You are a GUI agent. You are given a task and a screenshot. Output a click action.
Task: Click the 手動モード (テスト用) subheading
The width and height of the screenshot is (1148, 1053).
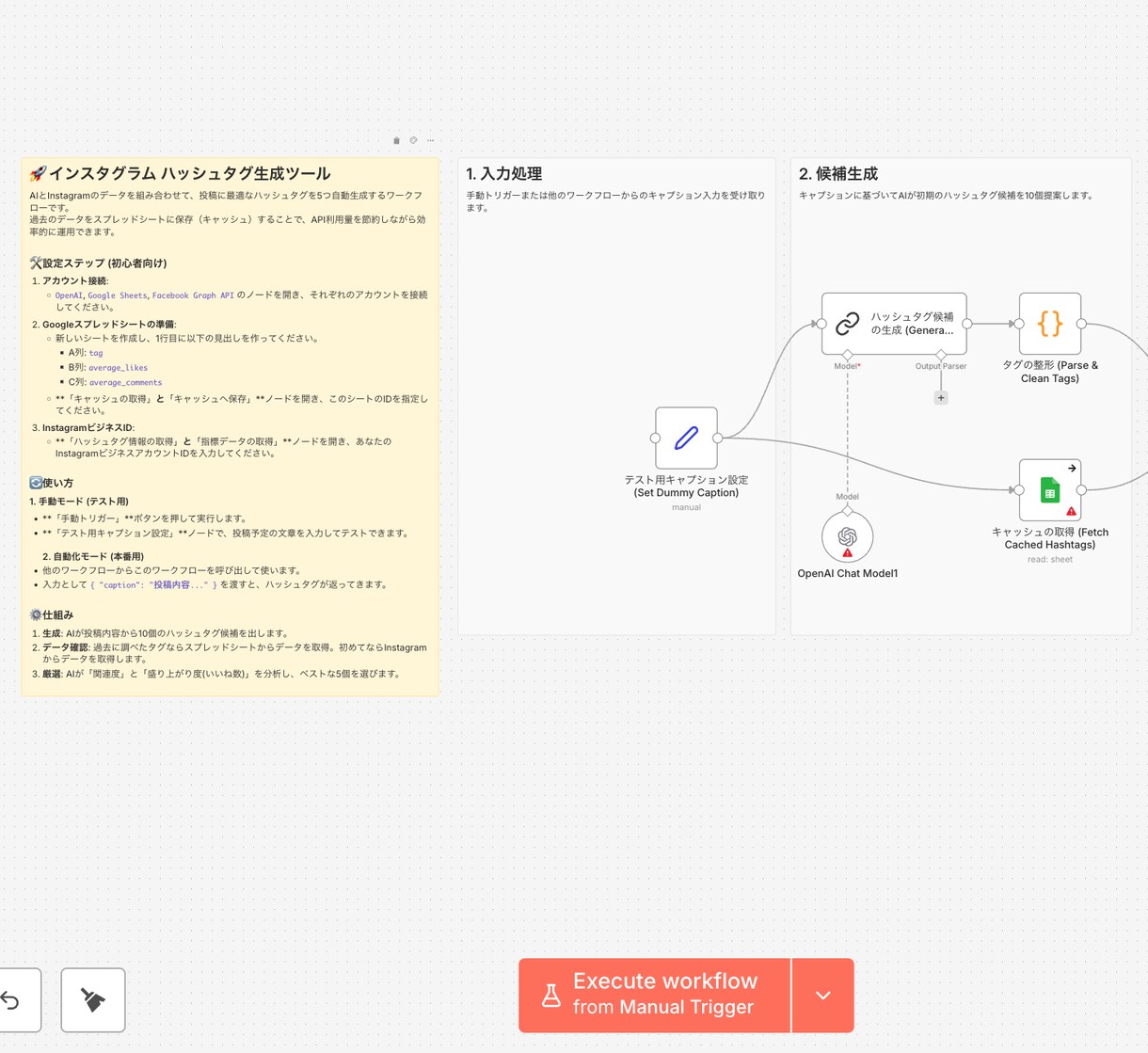click(x=79, y=502)
